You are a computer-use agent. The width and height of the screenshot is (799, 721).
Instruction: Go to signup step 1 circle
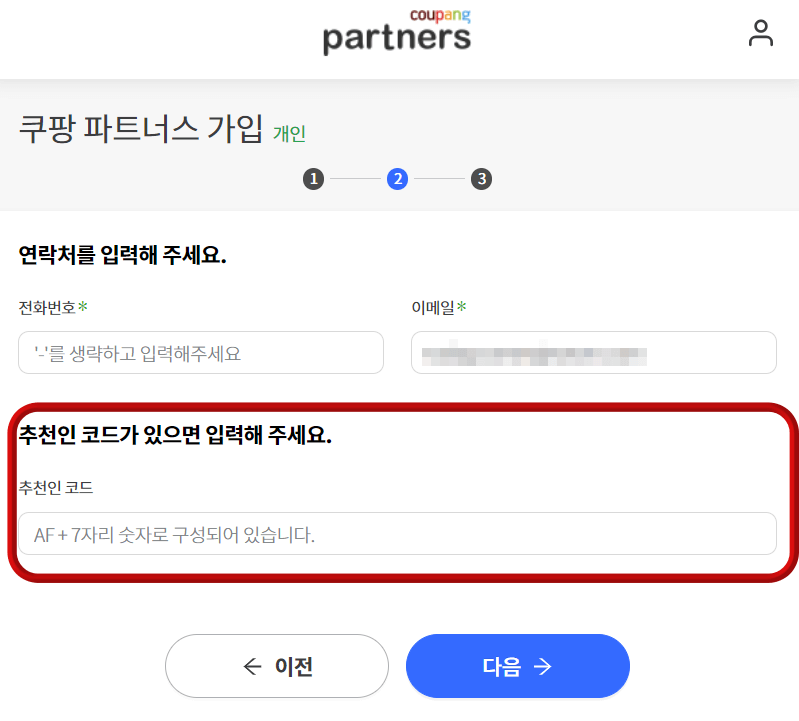(x=313, y=179)
